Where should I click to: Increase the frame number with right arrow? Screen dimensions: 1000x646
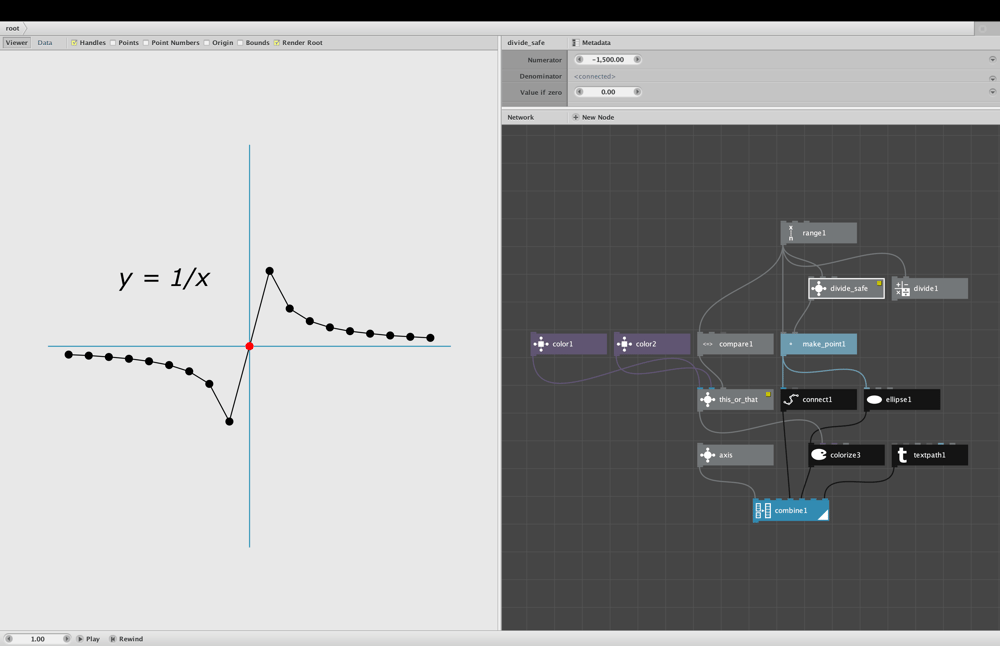(66, 639)
